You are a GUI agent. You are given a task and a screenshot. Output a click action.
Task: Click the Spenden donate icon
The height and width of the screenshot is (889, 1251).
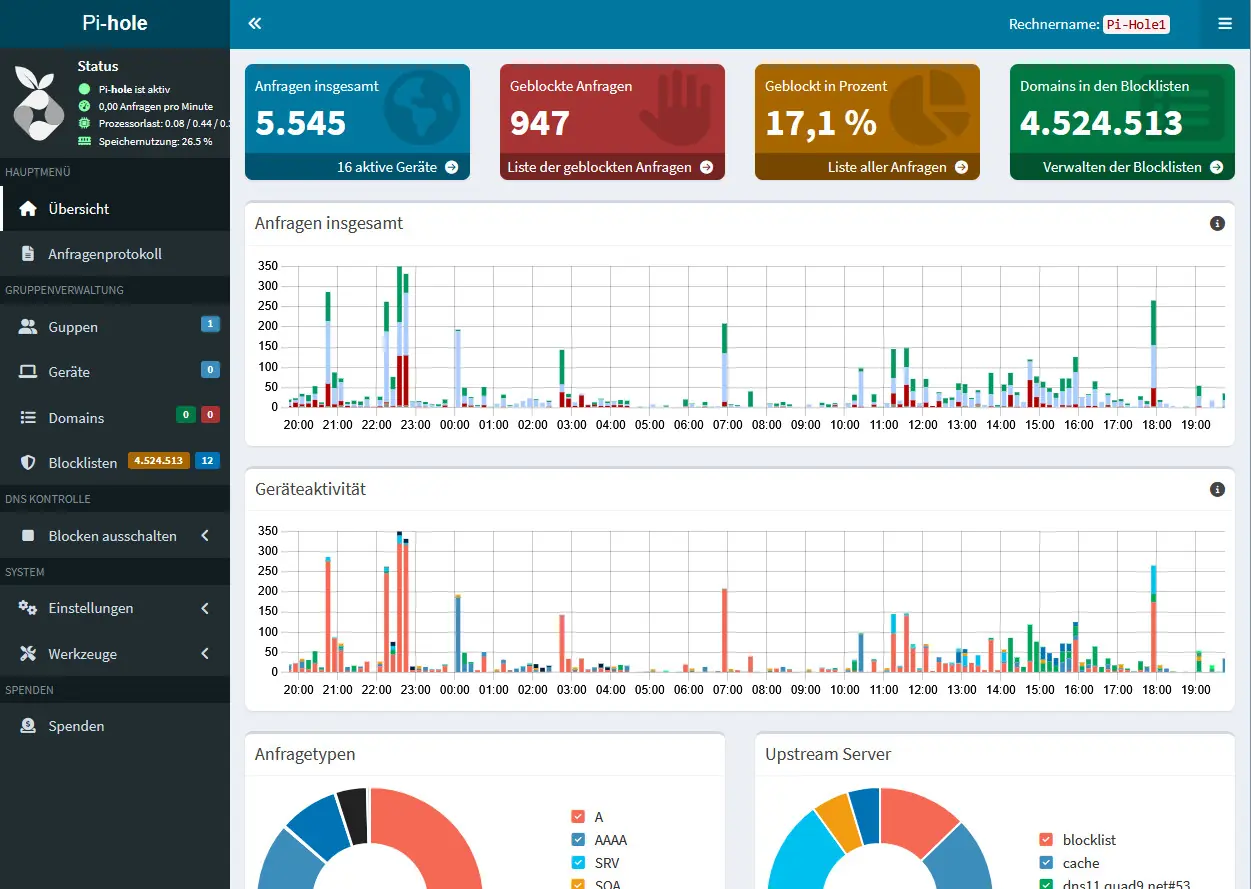[x=28, y=726]
